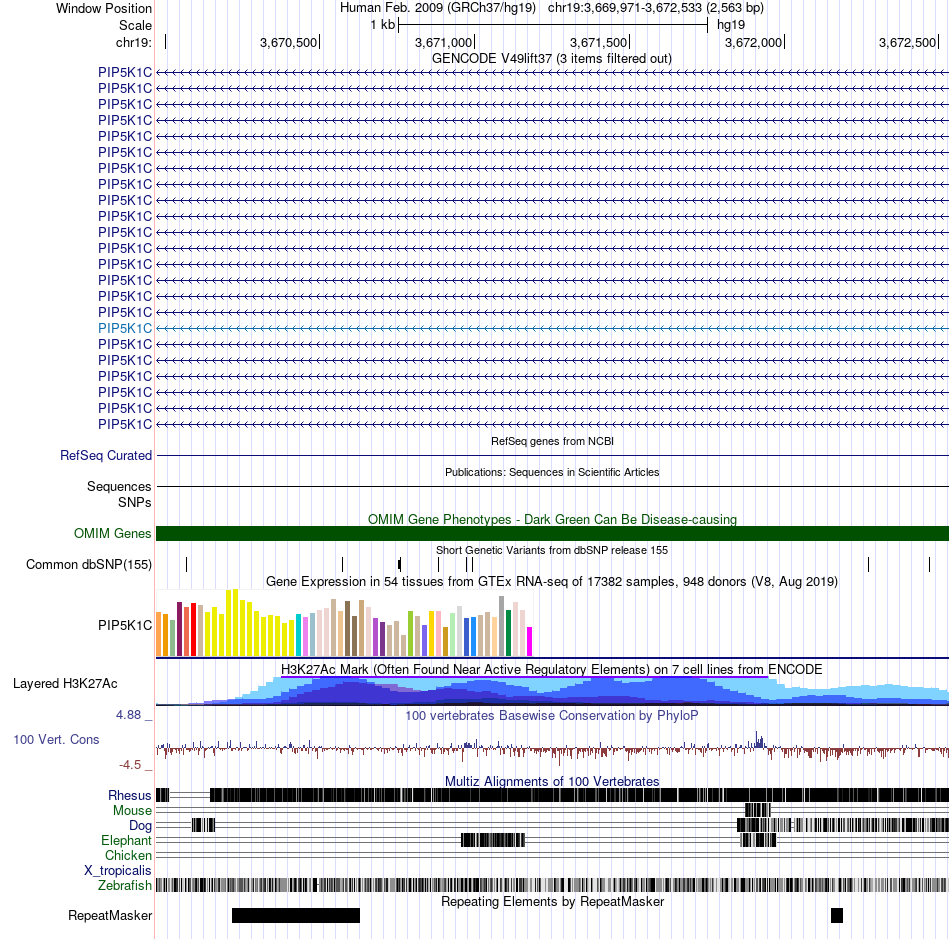Click the light-blue highlighted PIP5K1C transcript label
The image size is (950, 939).
click(125, 328)
